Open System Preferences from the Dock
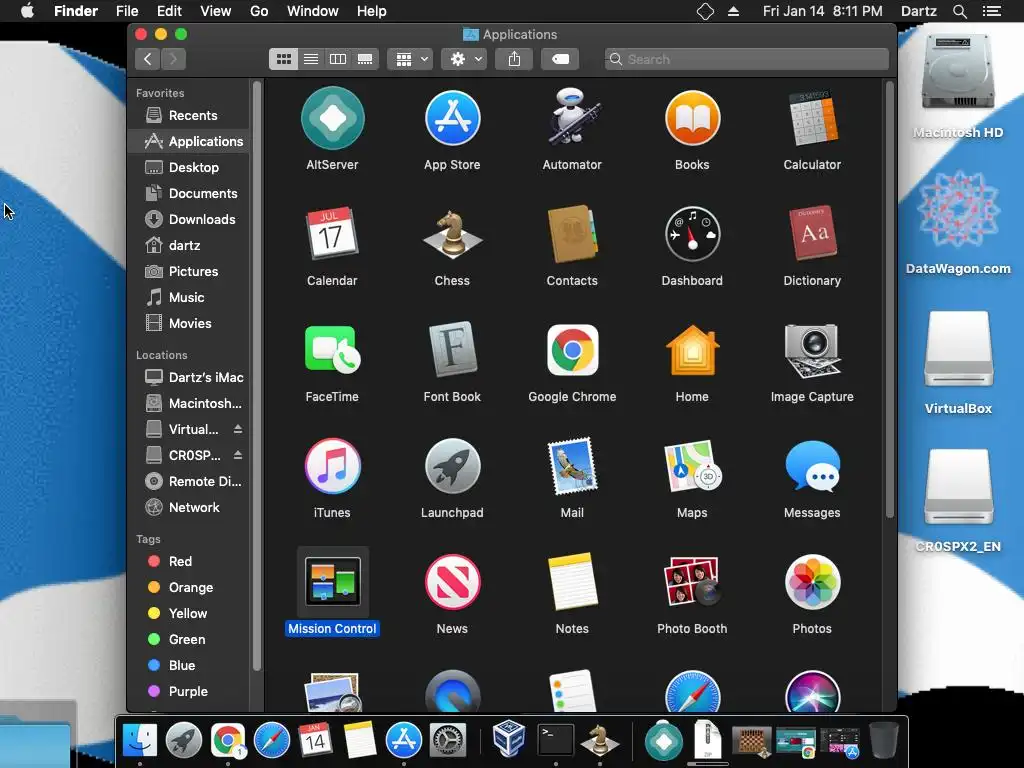The width and height of the screenshot is (1024, 768). (x=448, y=740)
